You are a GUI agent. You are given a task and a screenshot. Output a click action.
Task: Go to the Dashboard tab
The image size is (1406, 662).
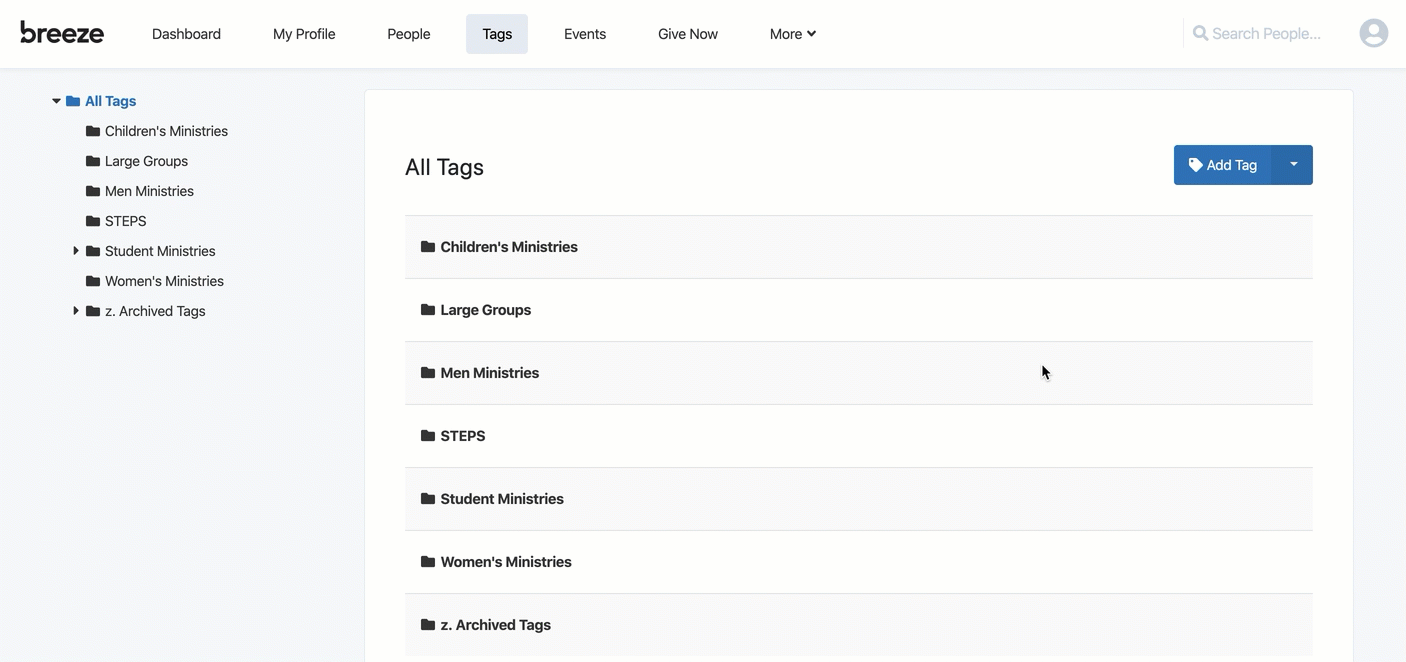point(186,34)
